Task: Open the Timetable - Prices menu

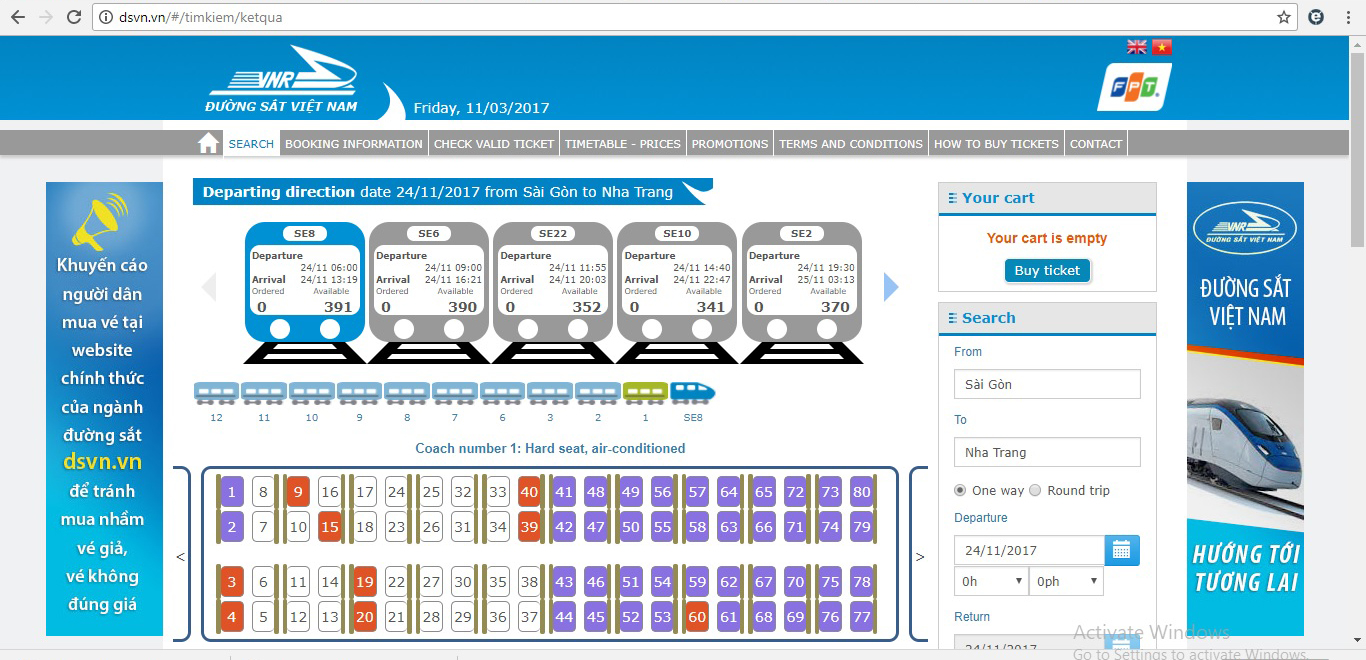Action: pyautogui.click(x=622, y=144)
